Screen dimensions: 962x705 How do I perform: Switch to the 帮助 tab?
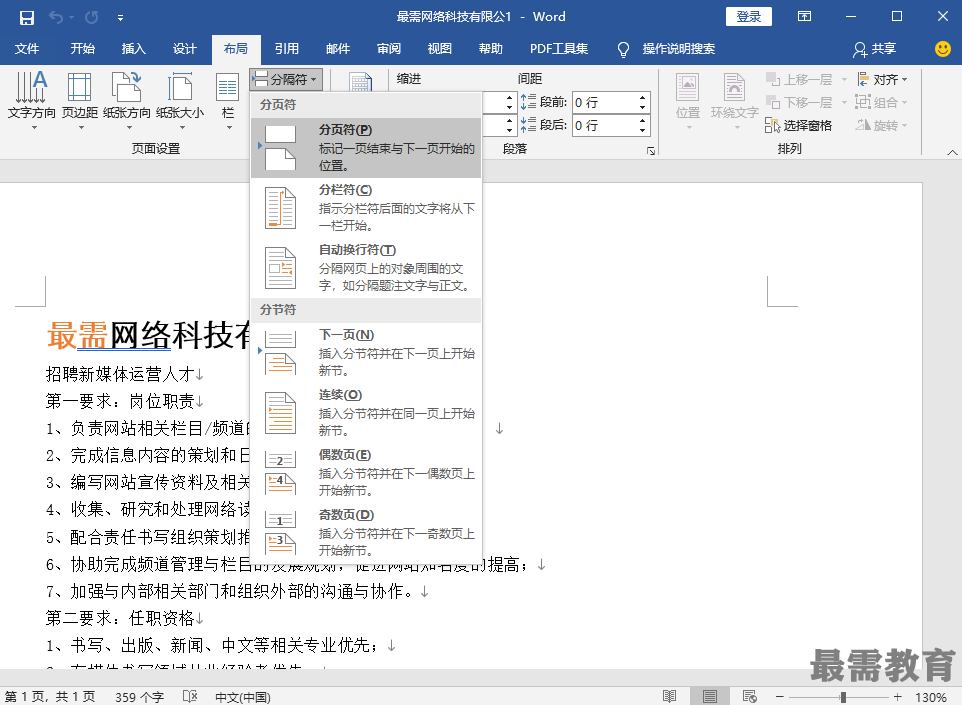click(490, 48)
